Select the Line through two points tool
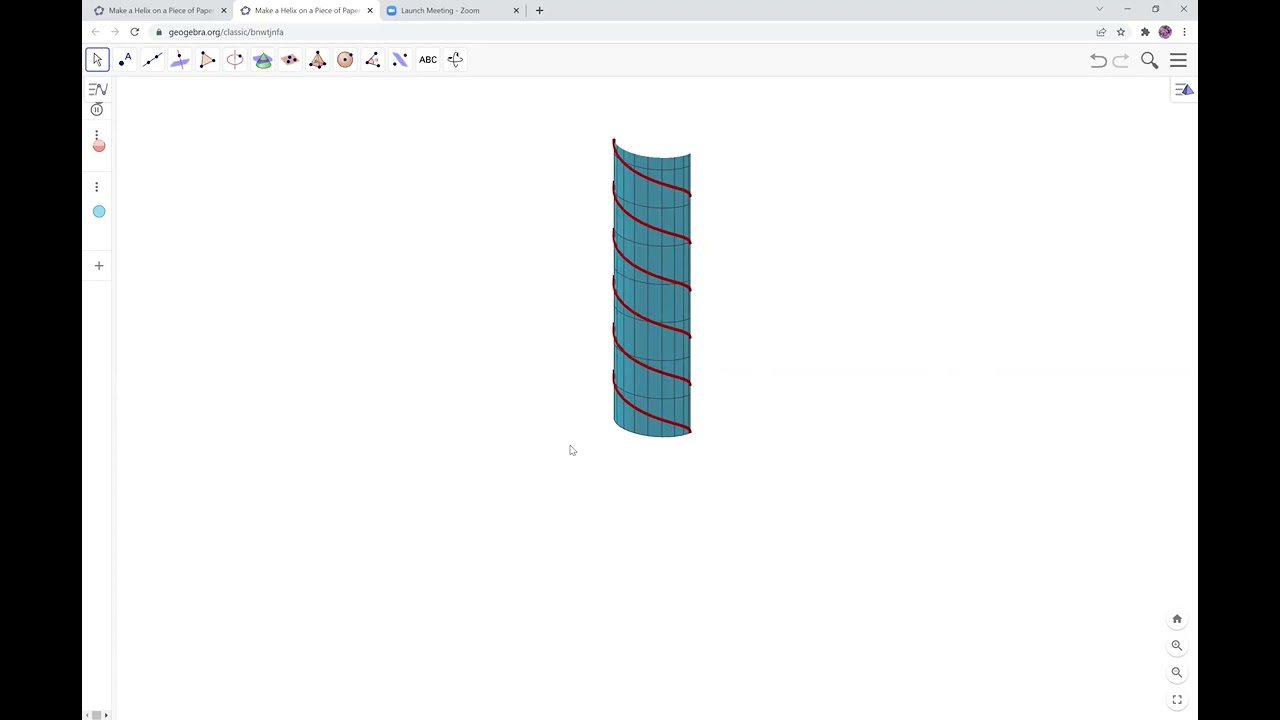This screenshot has width=1280, height=720. (152, 60)
